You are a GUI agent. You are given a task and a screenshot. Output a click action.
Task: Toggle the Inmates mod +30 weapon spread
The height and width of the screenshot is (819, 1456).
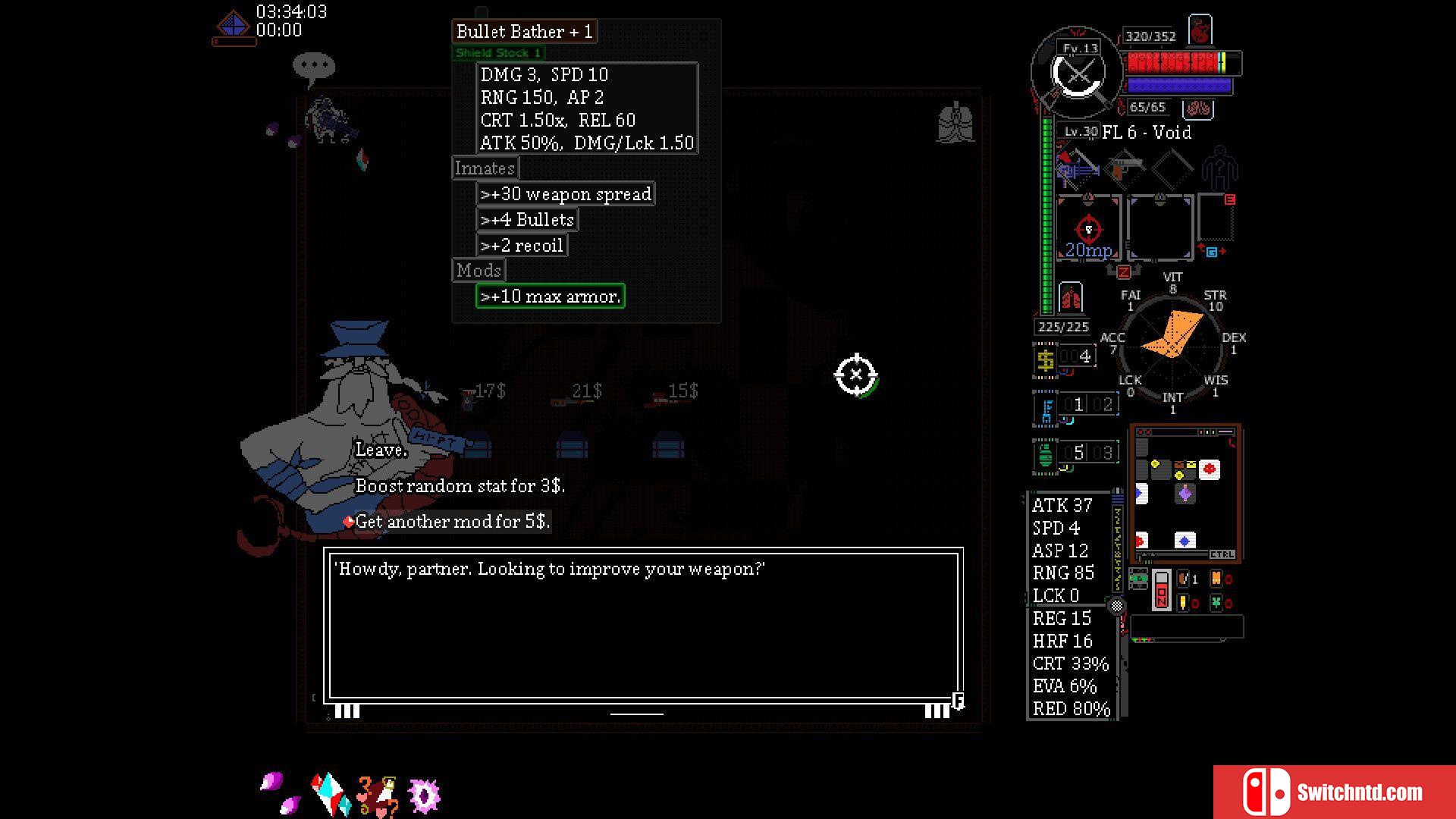click(565, 194)
